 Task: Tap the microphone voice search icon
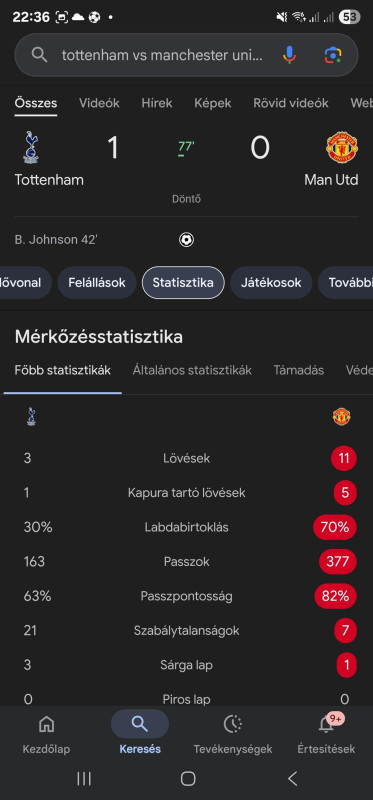tap(289, 55)
